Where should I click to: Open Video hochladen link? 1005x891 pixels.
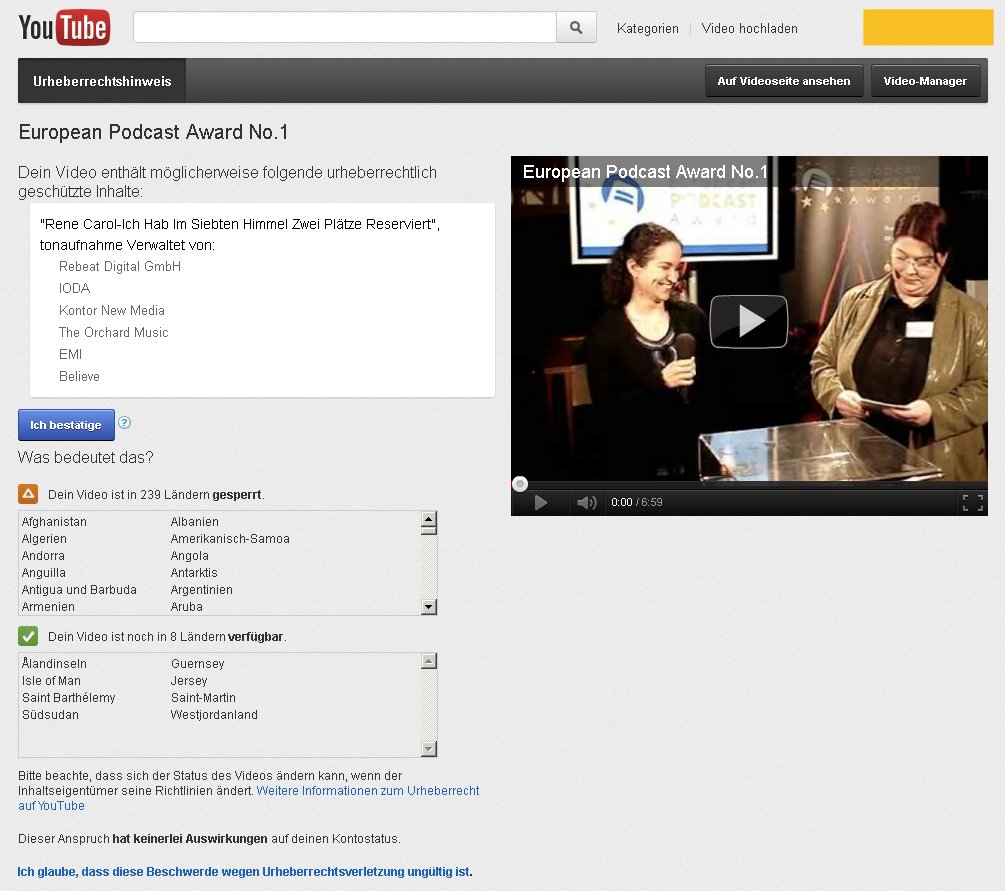point(749,28)
